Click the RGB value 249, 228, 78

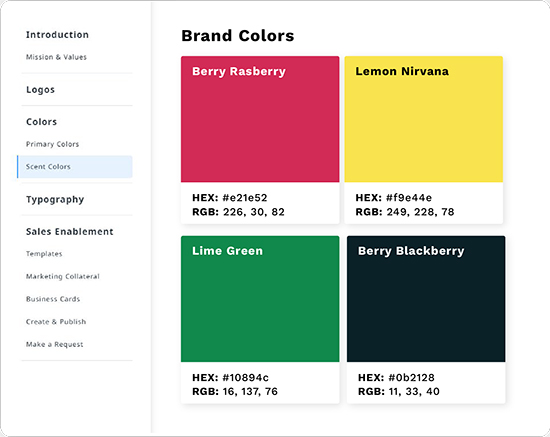pyautogui.click(x=420, y=212)
